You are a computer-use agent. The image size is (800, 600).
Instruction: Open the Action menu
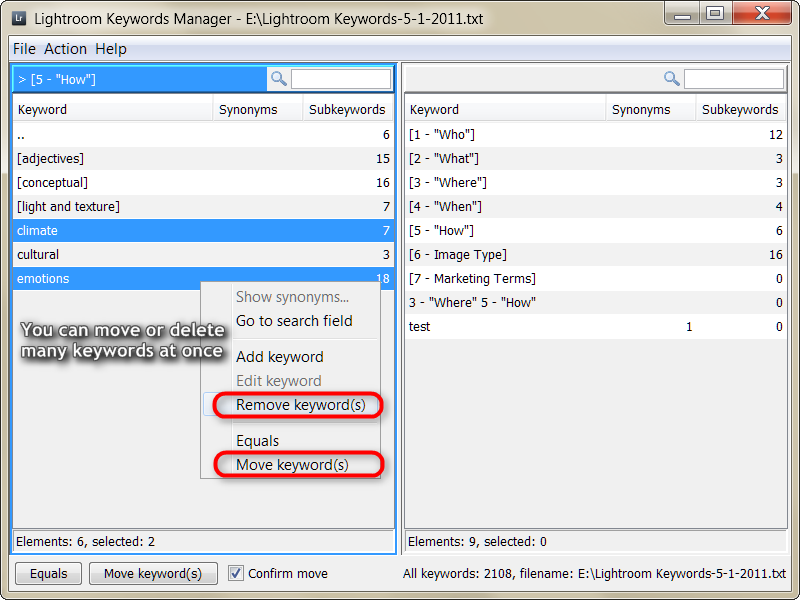click(65, 49)
